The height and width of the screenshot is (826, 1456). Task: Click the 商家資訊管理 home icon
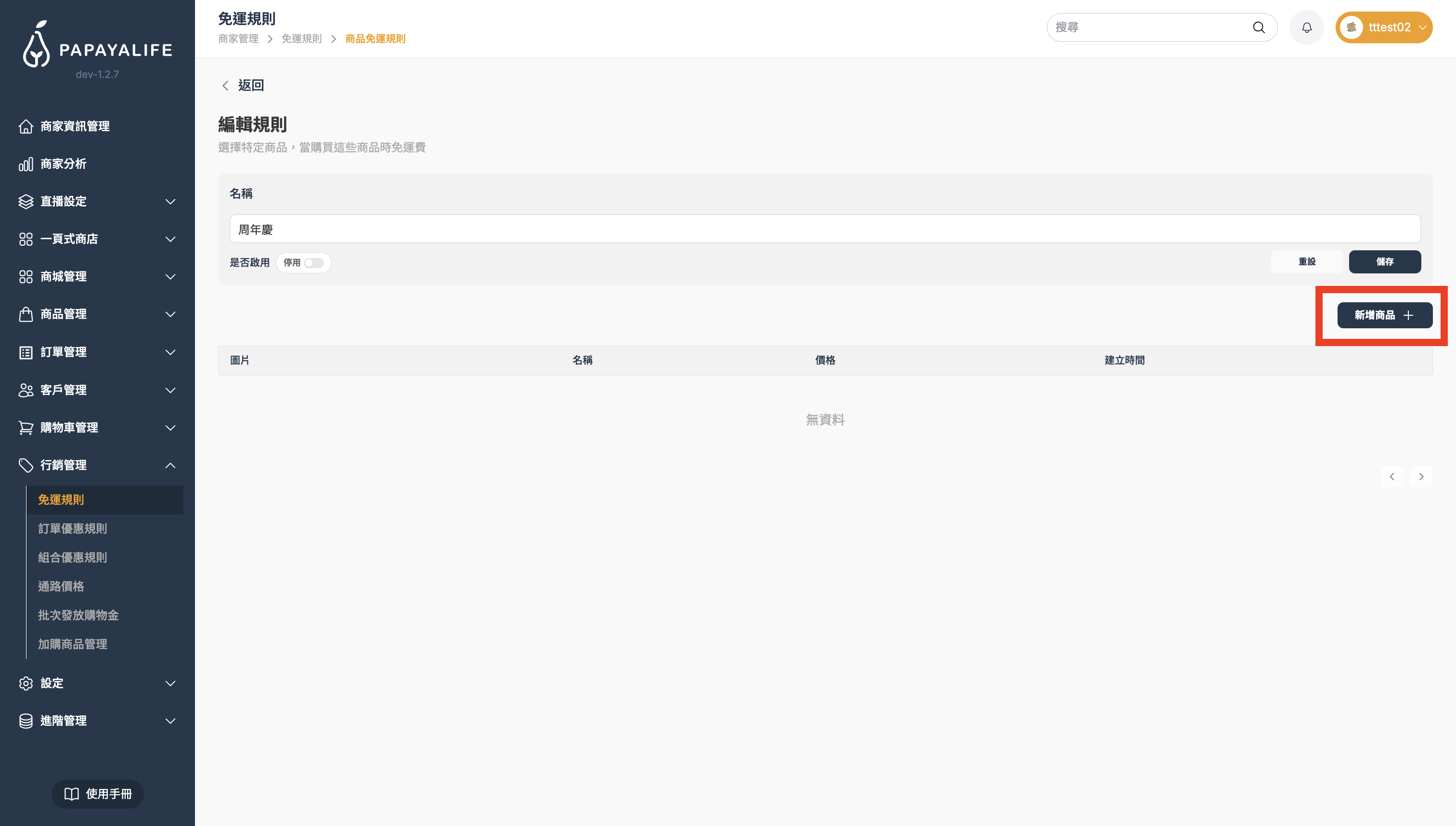(26, 126)
